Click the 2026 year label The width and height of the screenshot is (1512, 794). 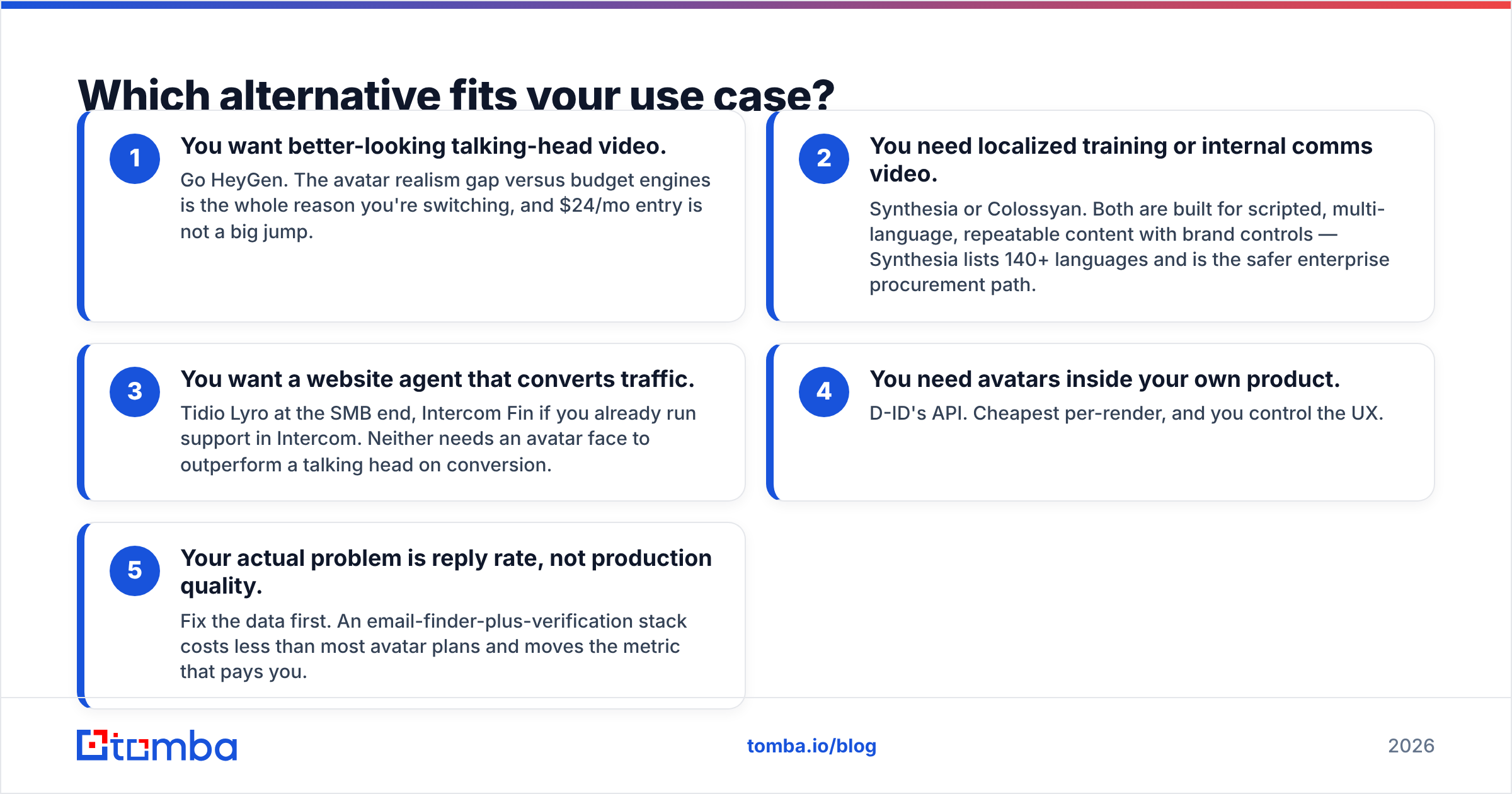pos(1411,746)
